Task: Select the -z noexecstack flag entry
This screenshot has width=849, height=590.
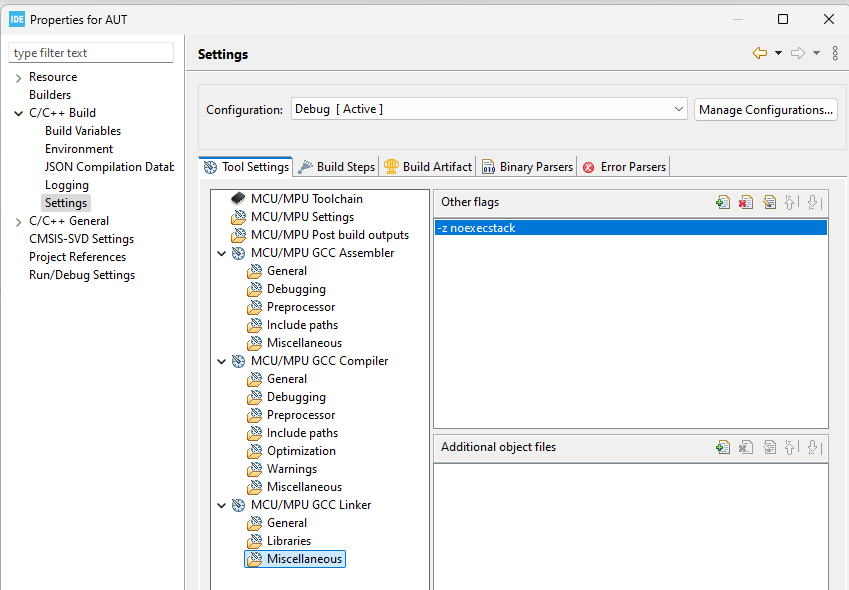Action: tap(631, 228)
